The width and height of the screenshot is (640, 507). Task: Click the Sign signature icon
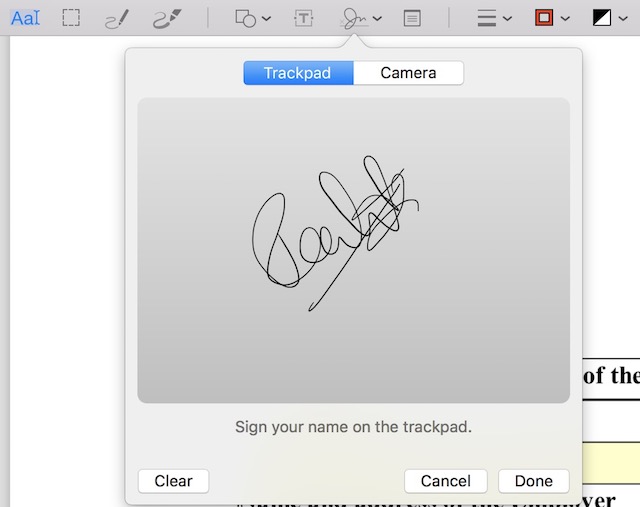[x=353, y=18]
